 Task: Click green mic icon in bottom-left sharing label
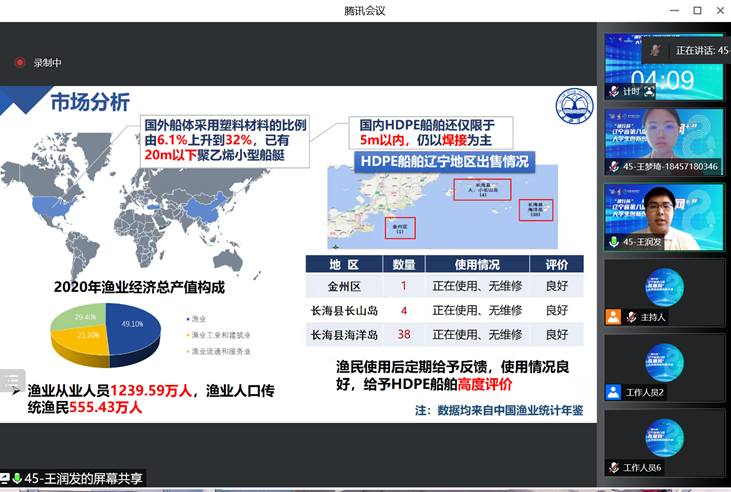[17, 478]
